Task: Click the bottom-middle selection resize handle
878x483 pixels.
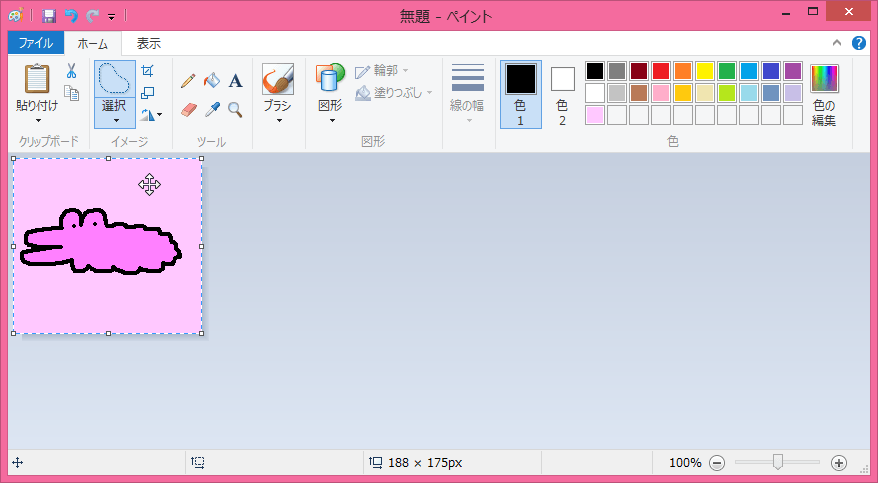Action: pyautogui.click(x=108, y=334)
